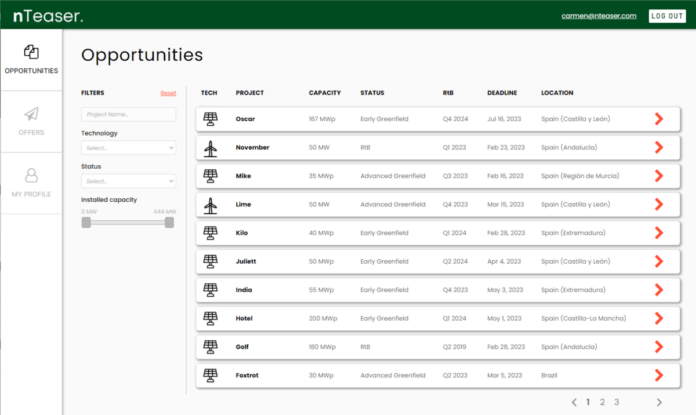
Task: Open the Offers section in sidebar
Action: coord(31,121)
